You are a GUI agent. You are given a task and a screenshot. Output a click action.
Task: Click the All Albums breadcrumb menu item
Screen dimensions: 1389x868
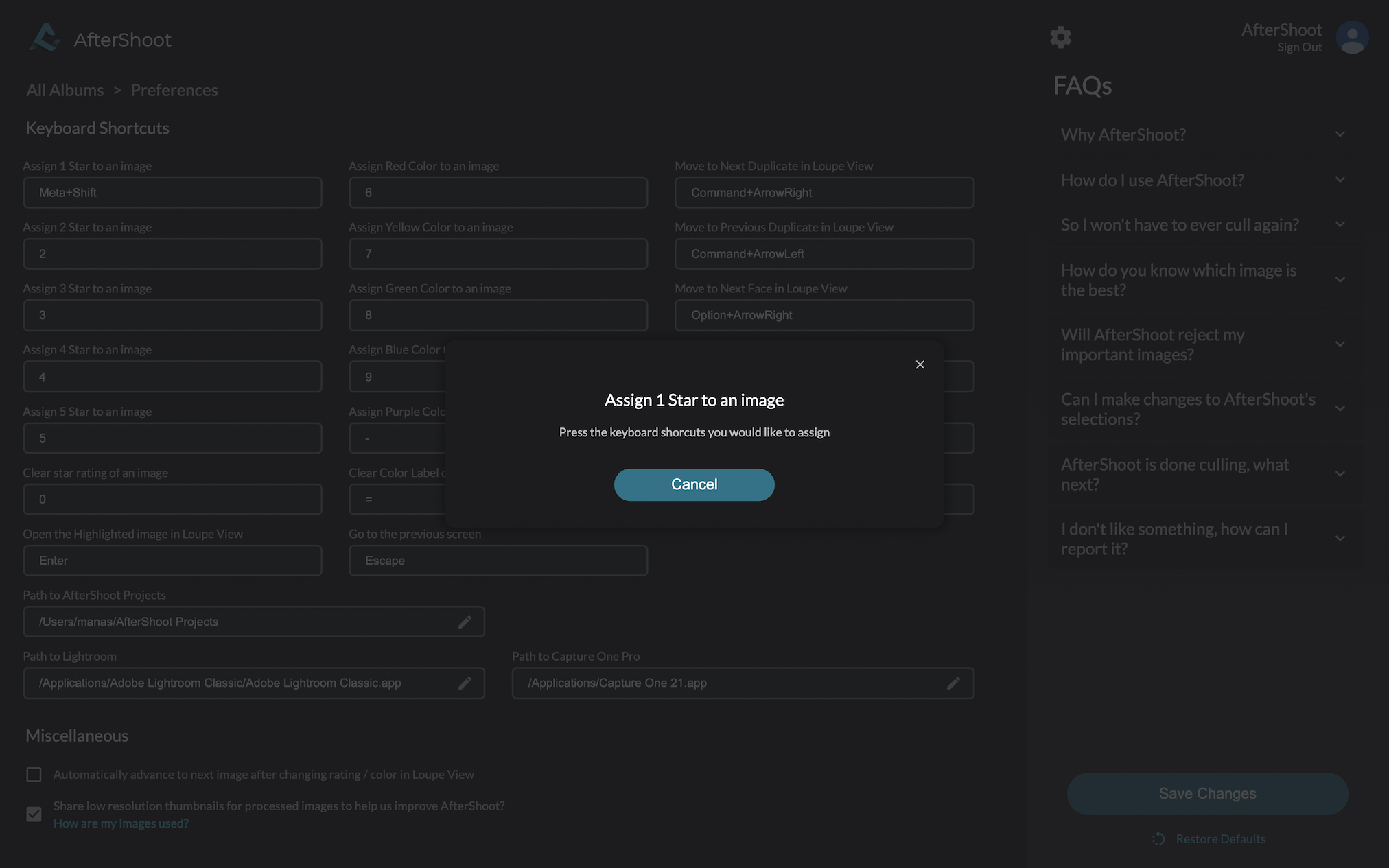click(64, 89)
